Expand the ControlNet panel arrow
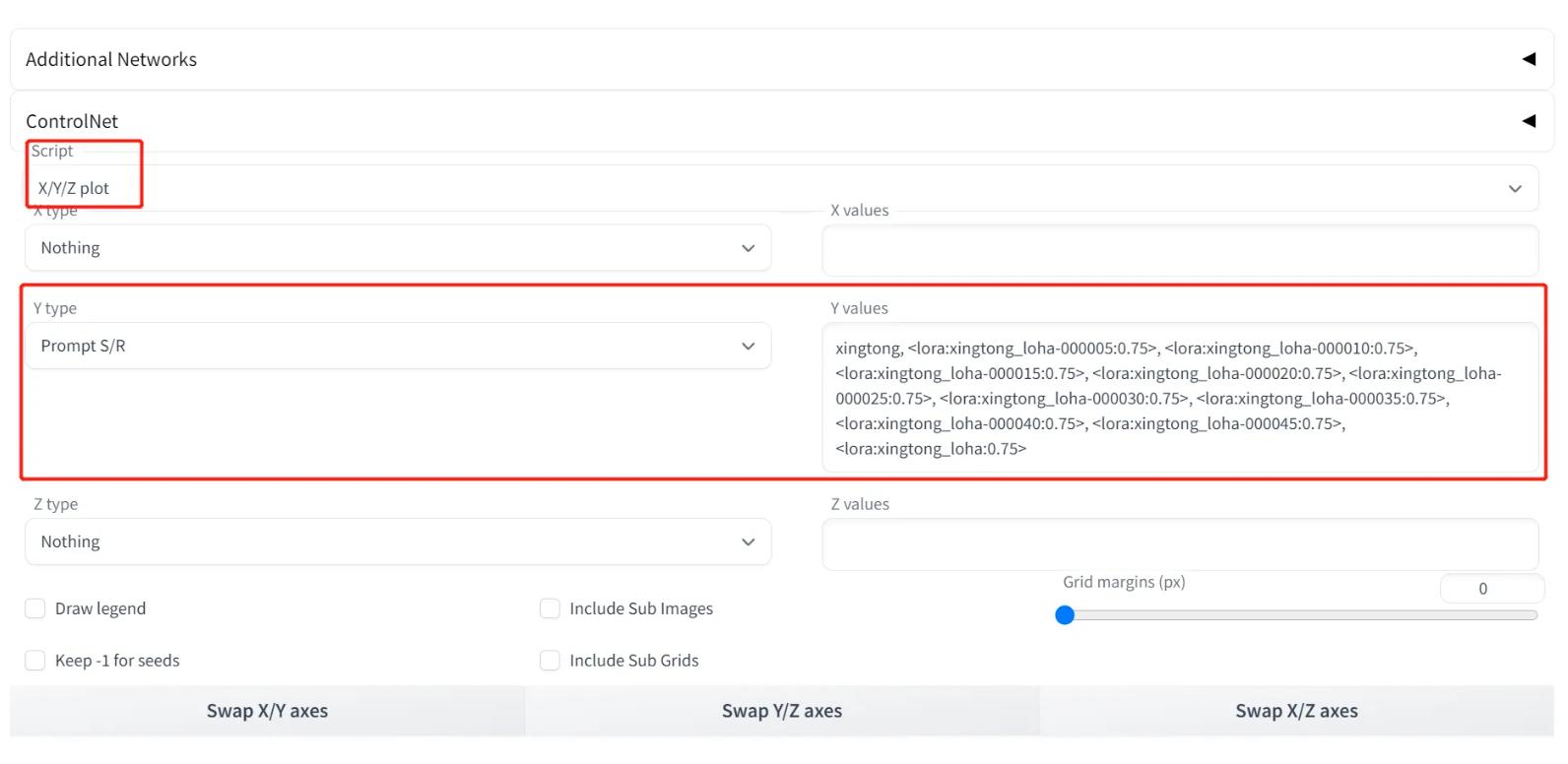 (x=1529, y=121)
